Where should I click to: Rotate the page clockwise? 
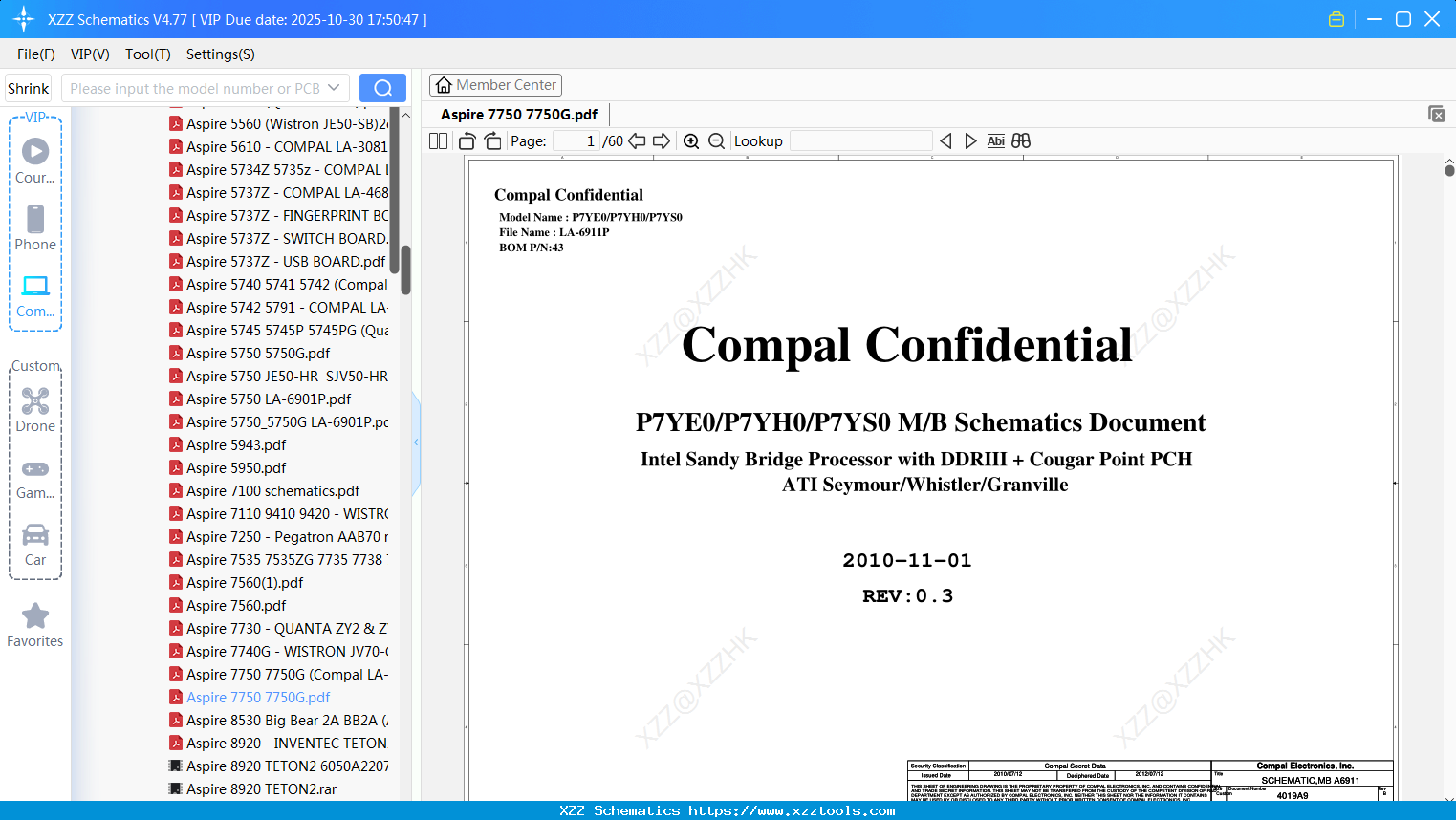(x=492, y=141)
